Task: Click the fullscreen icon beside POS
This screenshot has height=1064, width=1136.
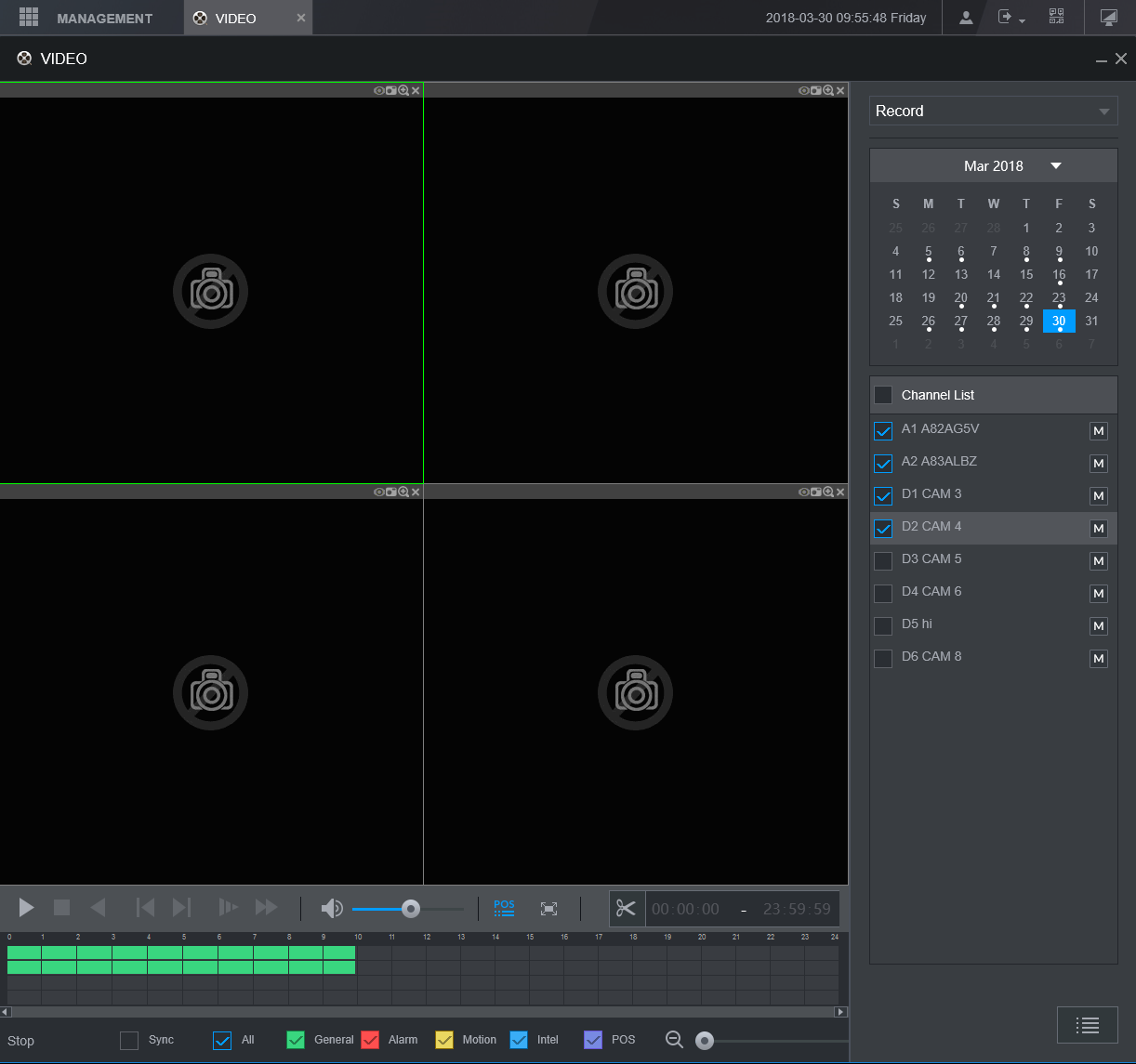Action: (x=549, y=909)
